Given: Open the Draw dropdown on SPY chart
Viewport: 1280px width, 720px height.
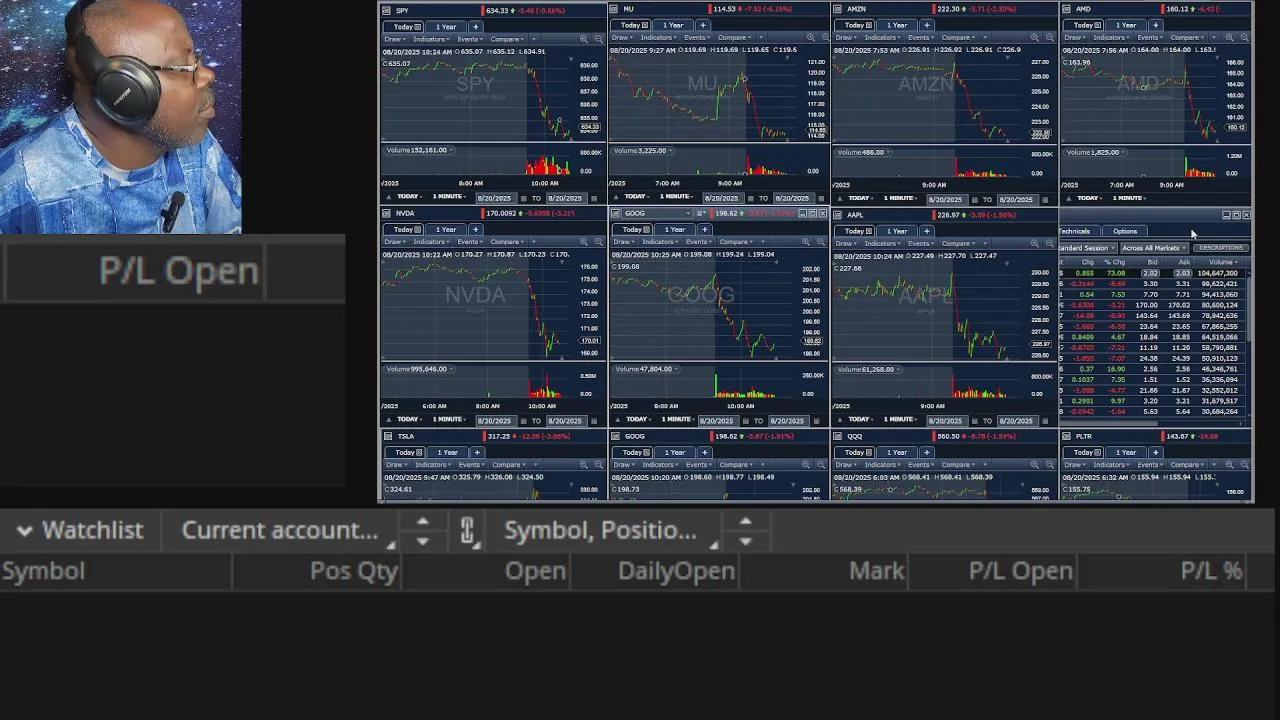Looking at the screenshot, I should [x=395, y=39].
